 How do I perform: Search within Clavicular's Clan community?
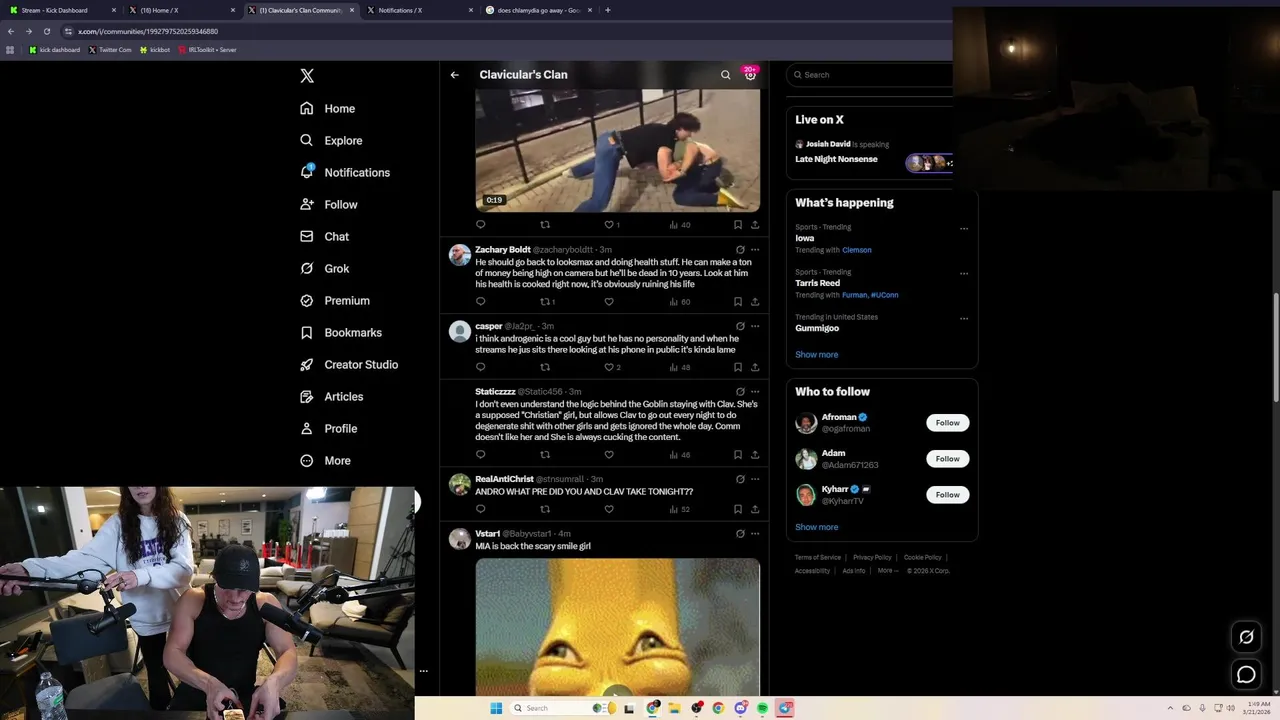pyautogui.click(x=726, y=75)
